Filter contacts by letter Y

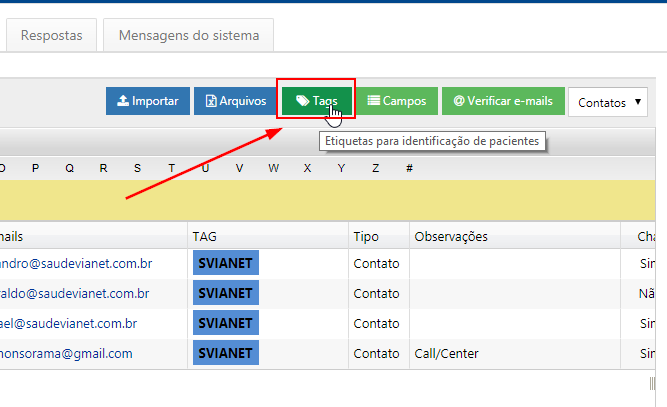(341, 168)
